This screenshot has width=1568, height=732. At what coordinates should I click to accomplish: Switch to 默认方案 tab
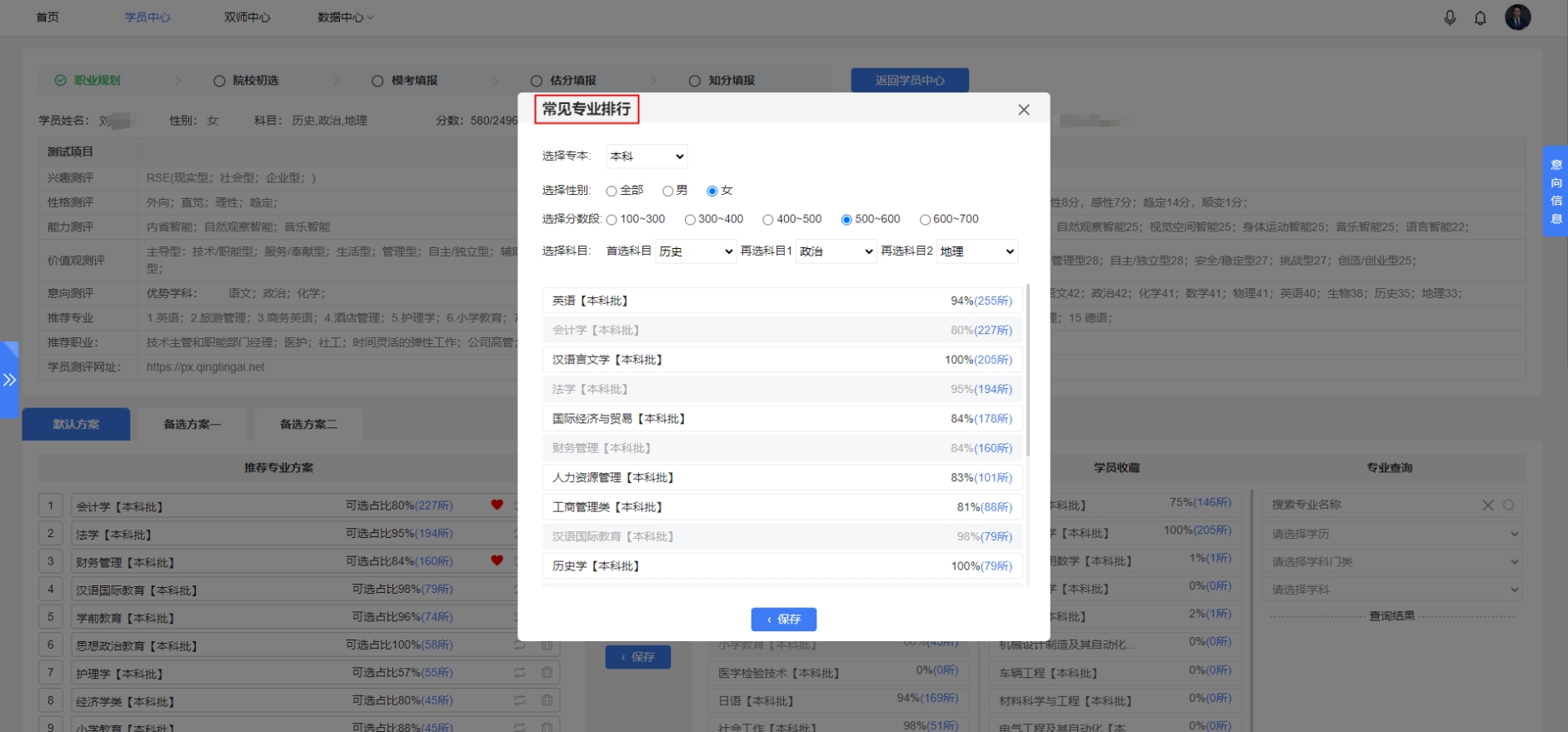76,424
